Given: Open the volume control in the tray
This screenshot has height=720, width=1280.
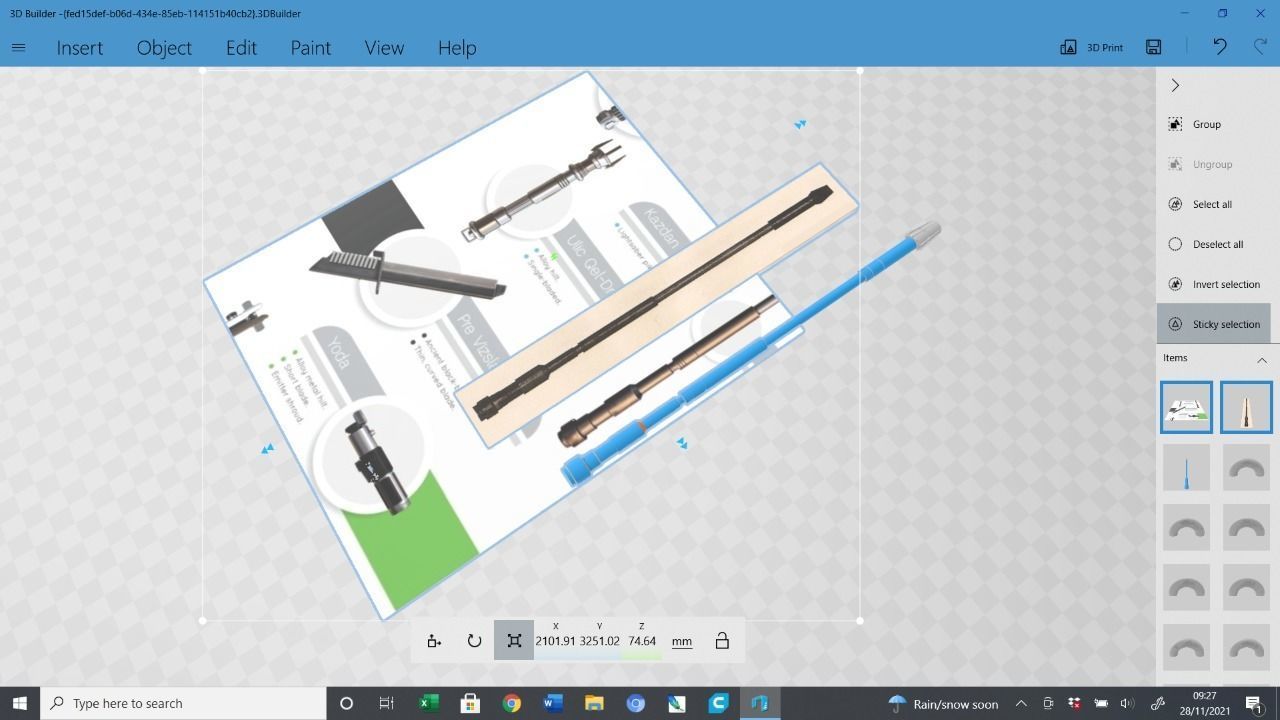Looking at the screenshot, I should coord(1127,703).
